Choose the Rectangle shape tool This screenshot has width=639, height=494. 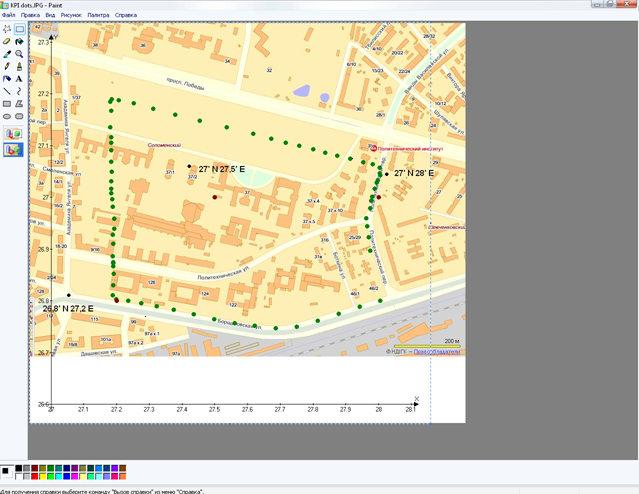tap(7, 104)
